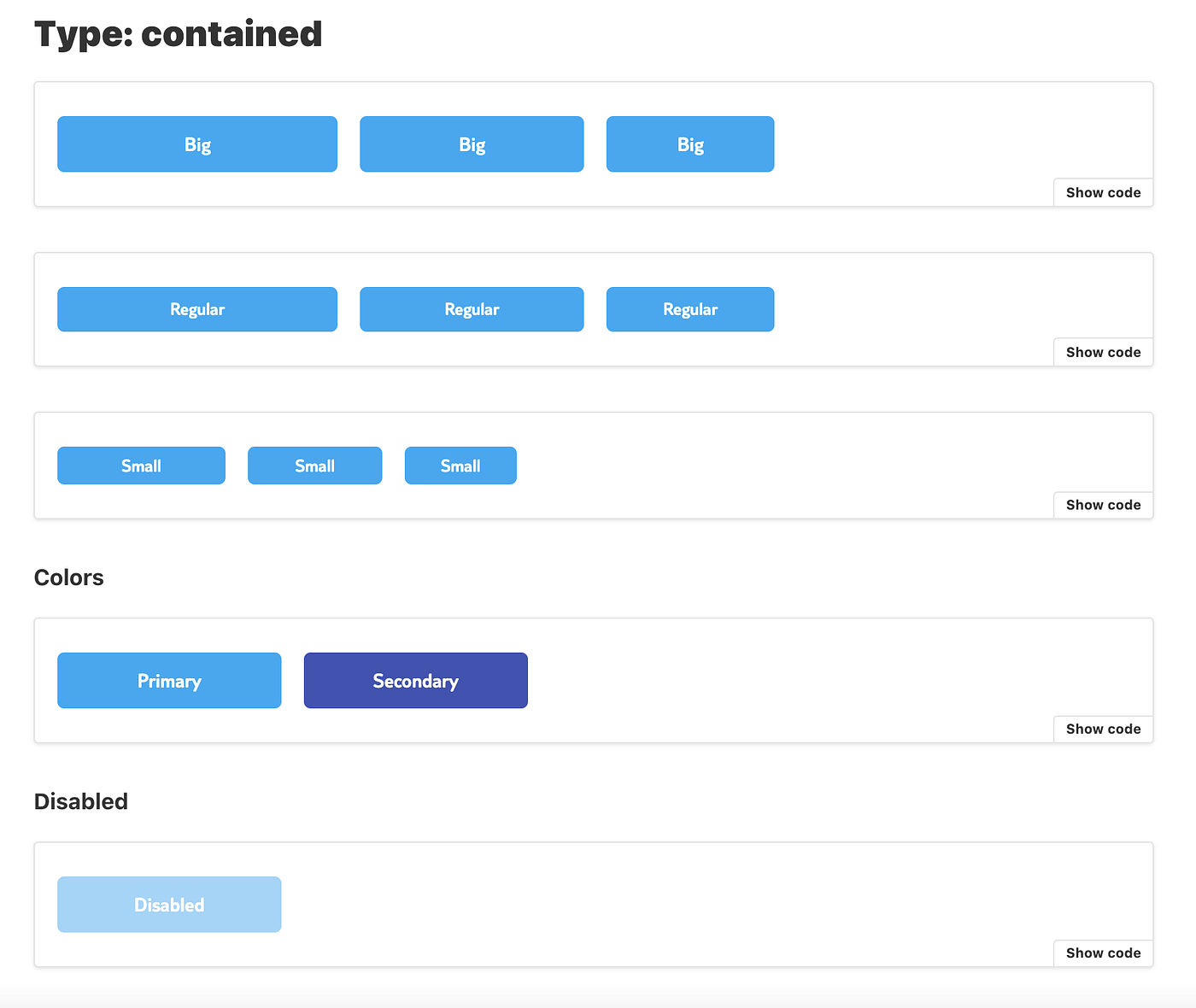Click the first Regular button
This screenshot has width=1196, height=1008.
tap(196, 309)
